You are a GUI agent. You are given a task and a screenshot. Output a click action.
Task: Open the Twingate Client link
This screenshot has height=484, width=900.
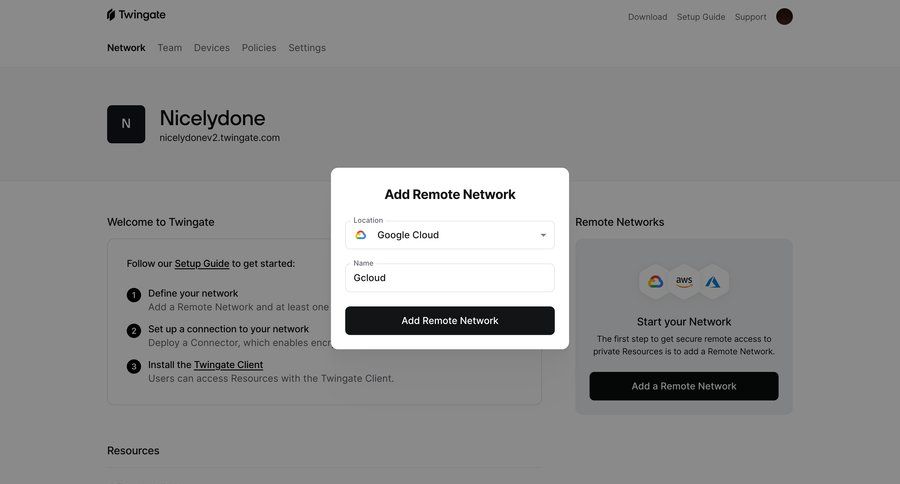click(x=228, y=365)
